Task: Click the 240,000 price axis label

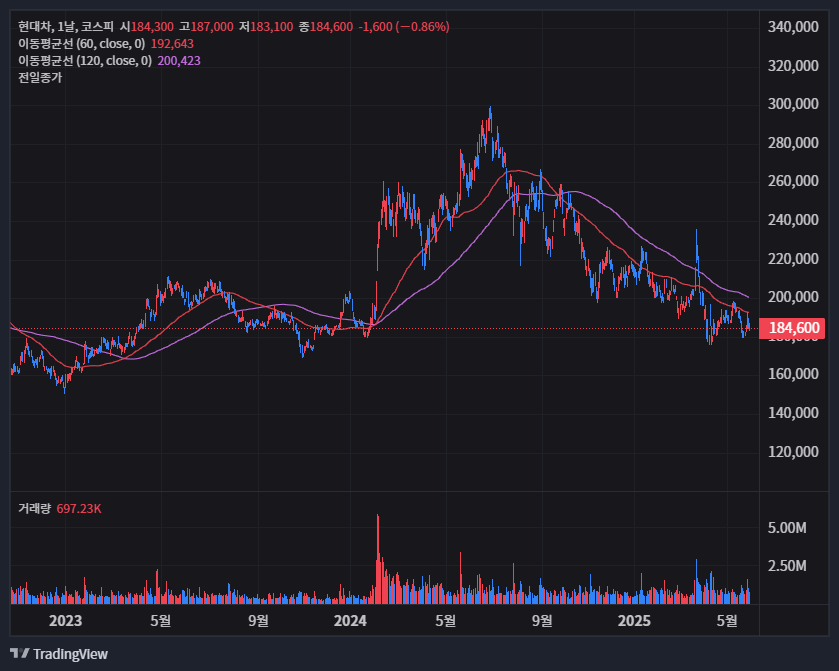Action: (793, 220)
